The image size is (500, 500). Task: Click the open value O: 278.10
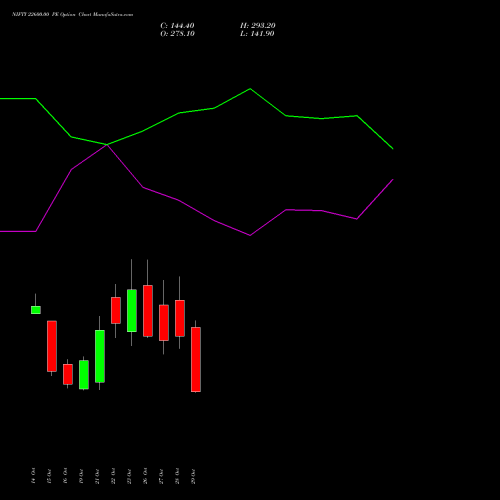177,34
